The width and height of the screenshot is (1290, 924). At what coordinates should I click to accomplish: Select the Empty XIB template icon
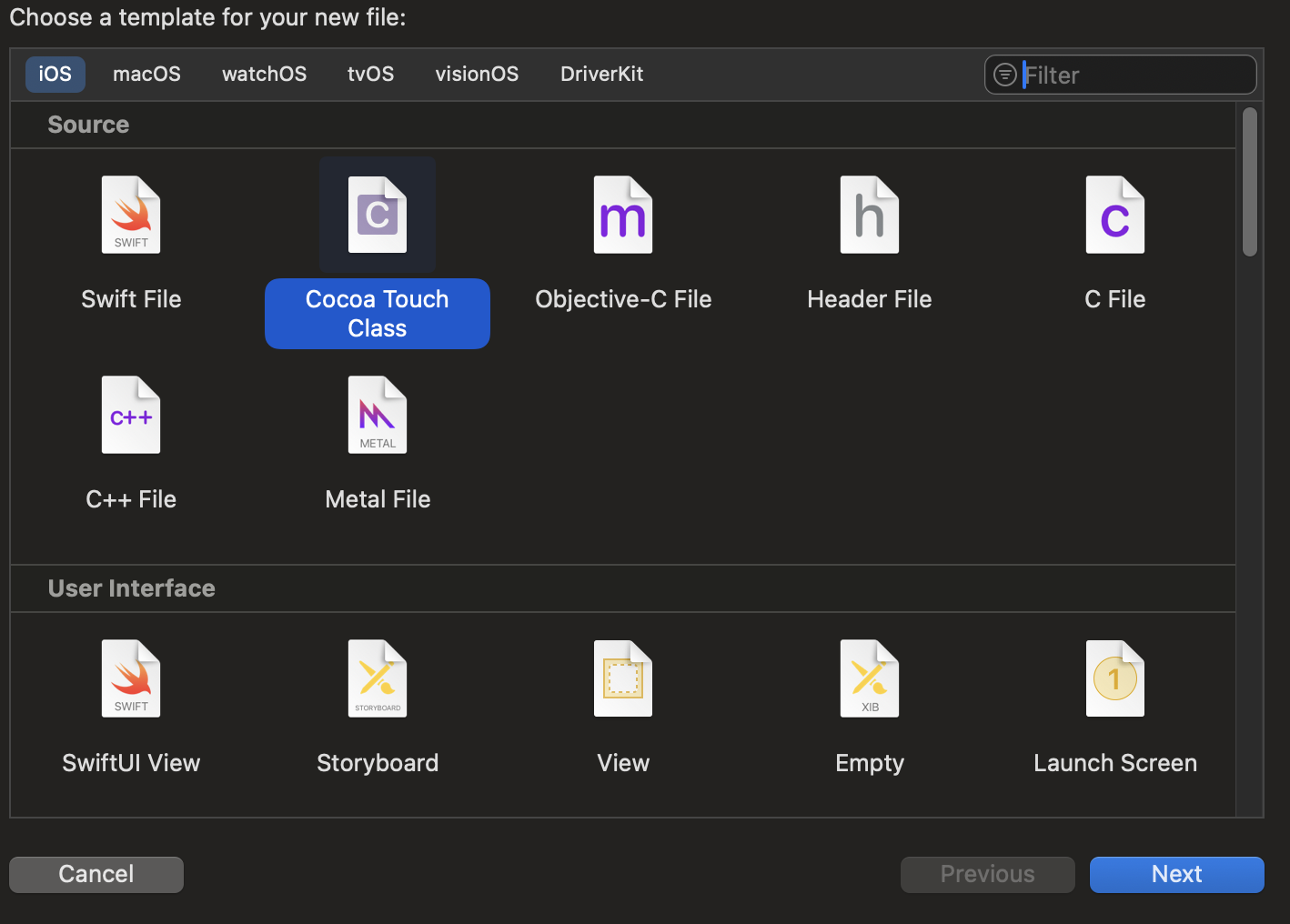870,678
